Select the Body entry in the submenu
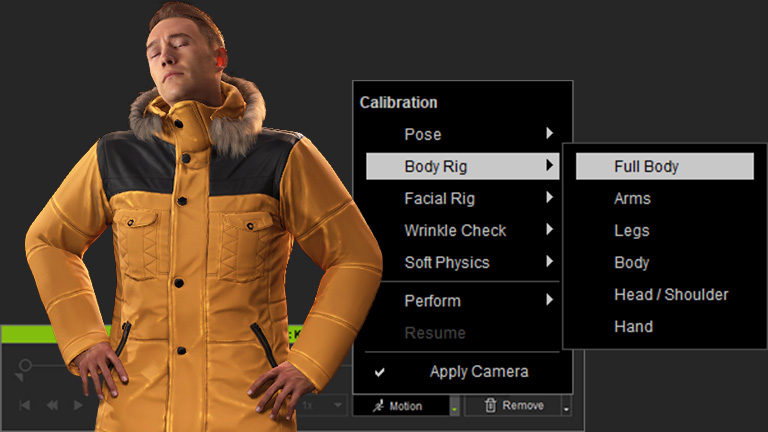The width and height of the screenshot is (768, 432). (632, 262)
